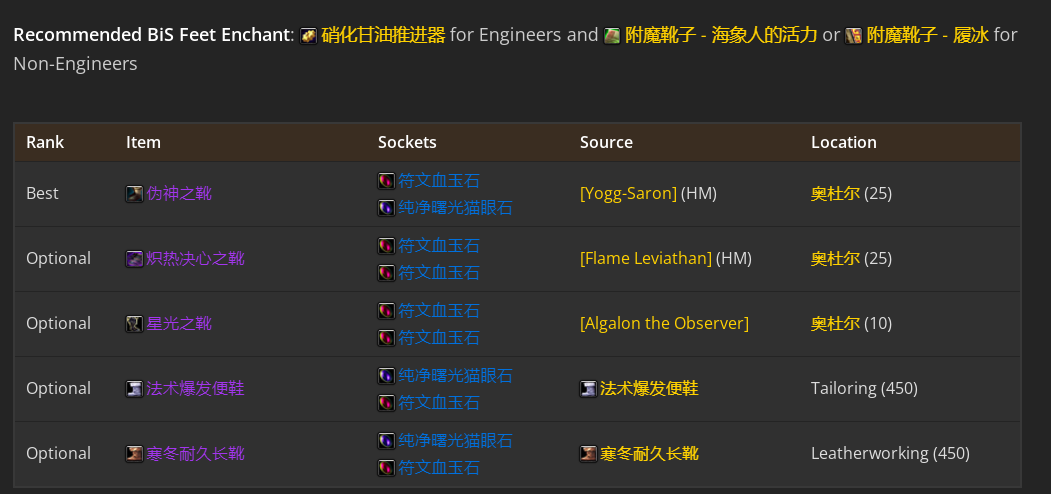Screen dimensions: 1051x494
Task: Open 寒冬耐久长靴 link in Item column
Action: click(x=195, y=454)
